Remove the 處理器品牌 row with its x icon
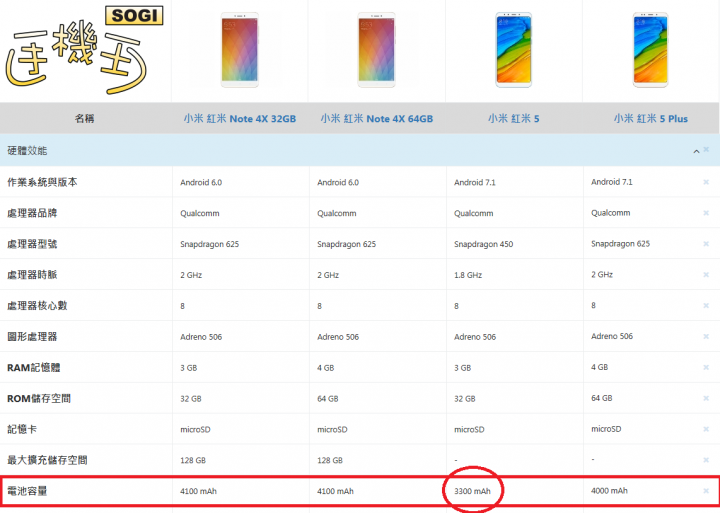This screenshot has height=513, width=720. pos(706,213)
